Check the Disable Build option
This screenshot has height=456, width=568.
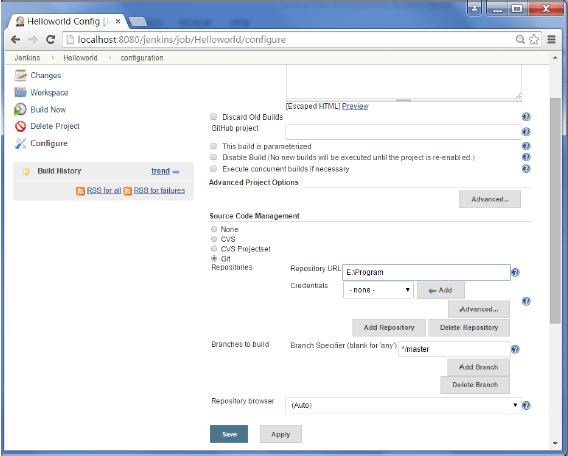(x=213, y=157)
